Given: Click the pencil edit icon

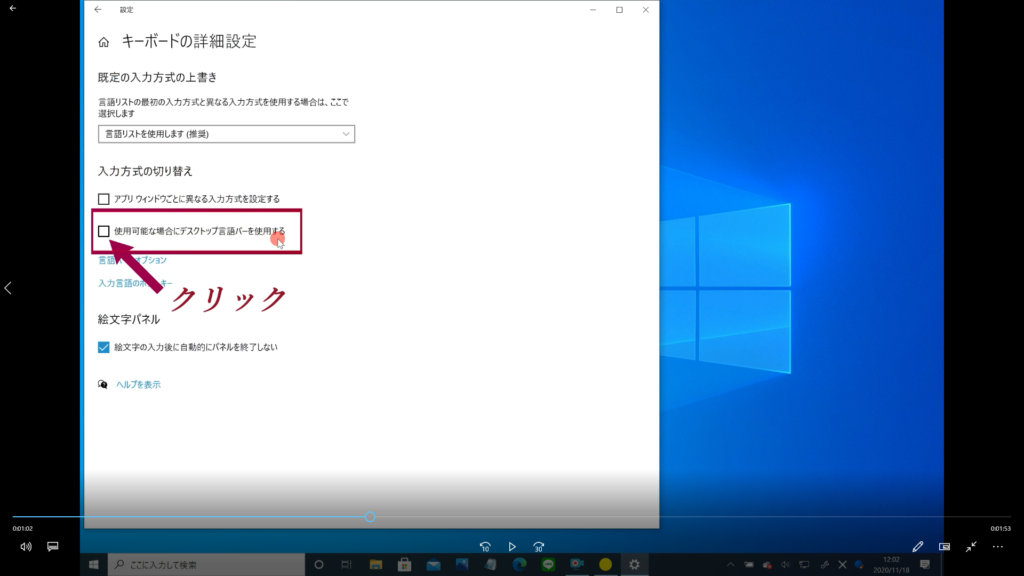Looking at the screenshot, I should click(918, 547).
